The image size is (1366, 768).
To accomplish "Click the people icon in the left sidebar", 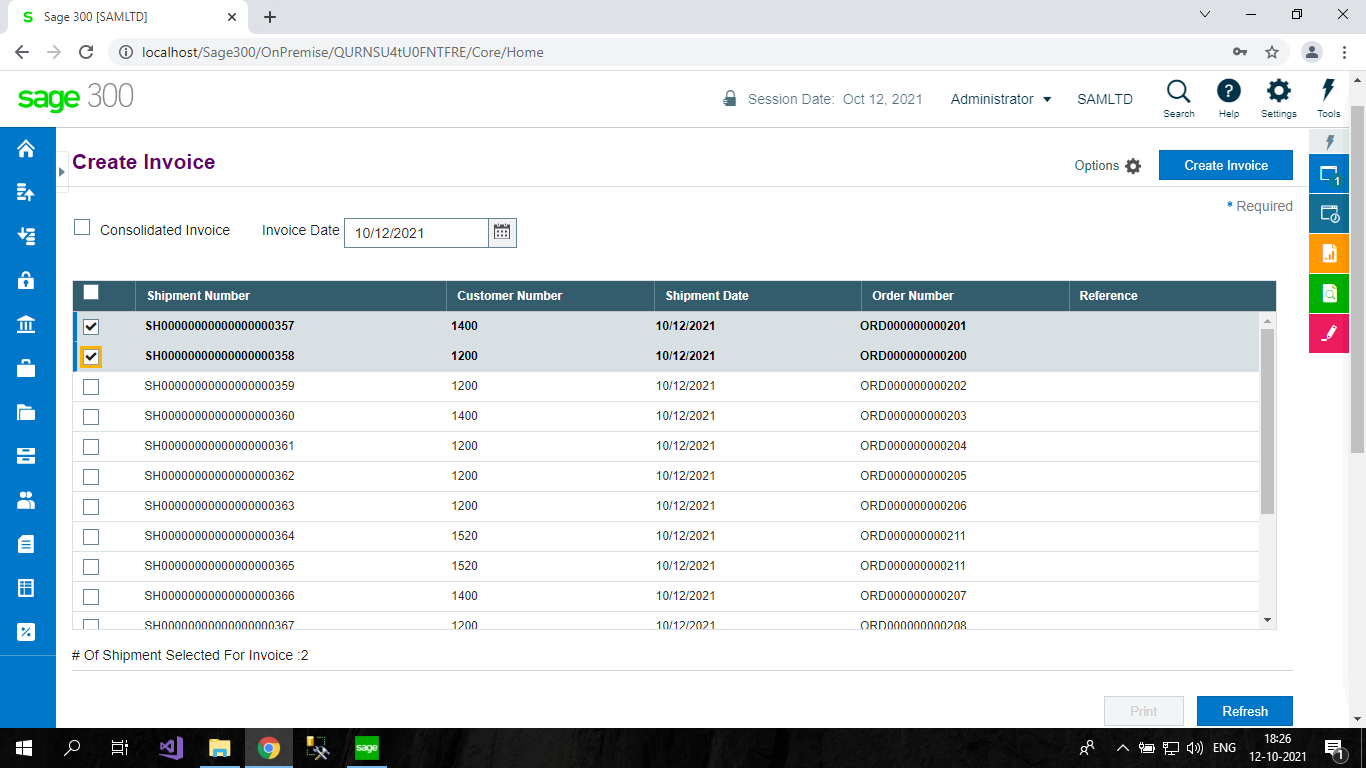I will coord(25,499).
